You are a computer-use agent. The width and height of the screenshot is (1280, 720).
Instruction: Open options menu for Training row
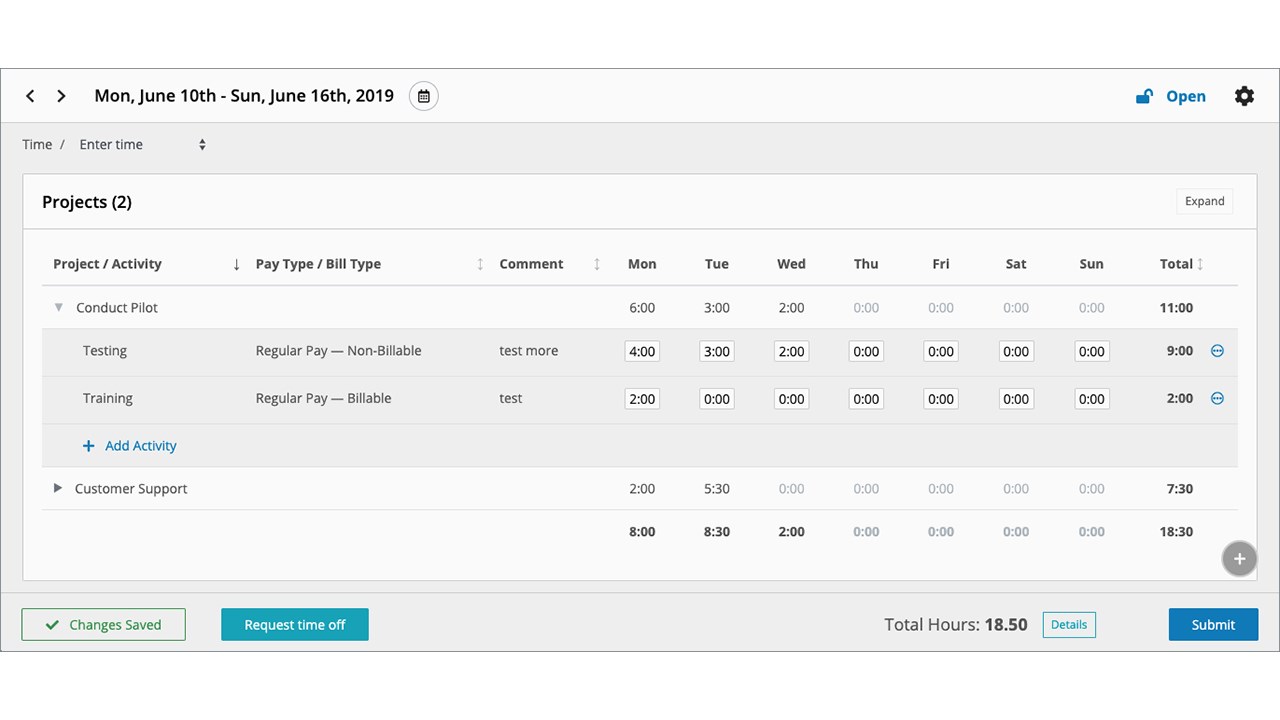click(1217, 398)
